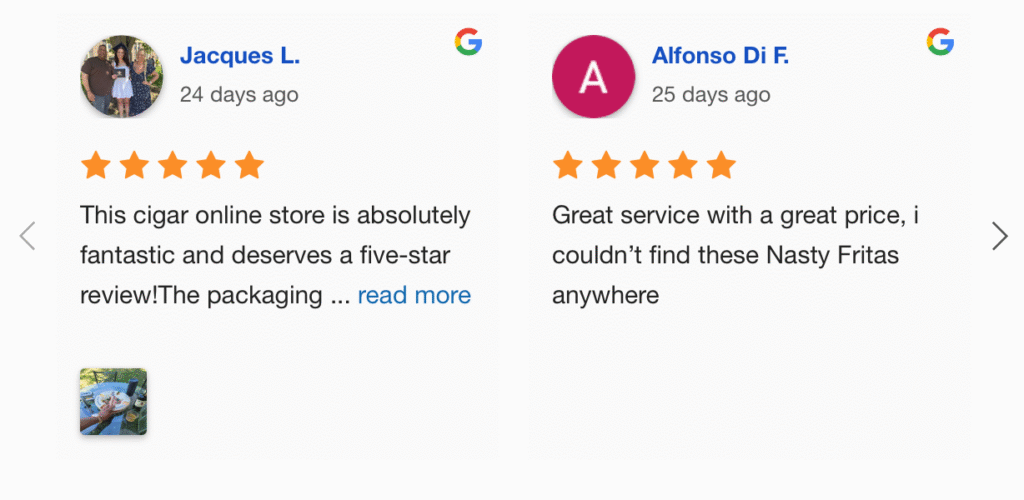Click last star of Alfonso's rating
1024x500 pixels.
720,165
